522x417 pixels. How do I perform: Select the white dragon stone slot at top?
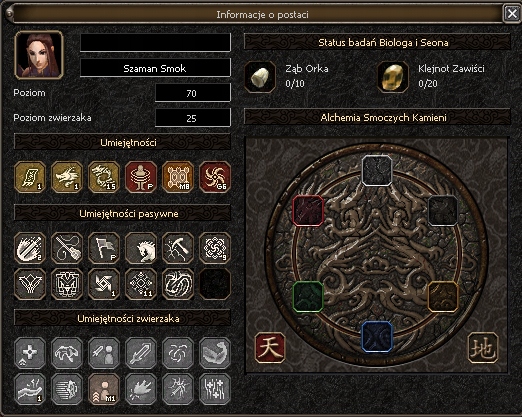[x=377, y=170]
